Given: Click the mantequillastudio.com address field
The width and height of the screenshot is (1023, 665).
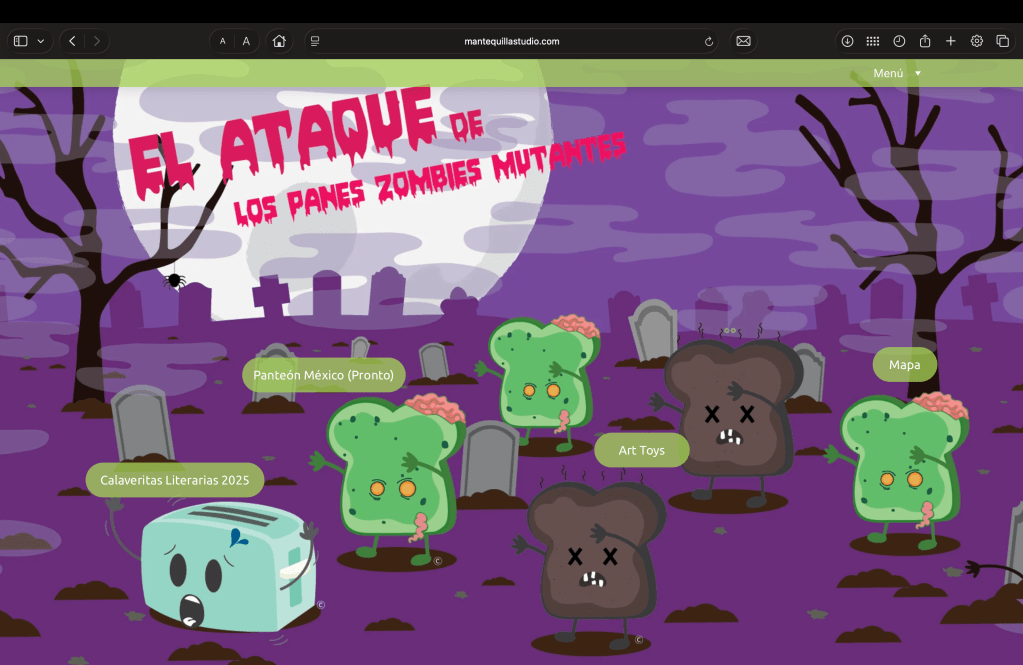Looking at the screenshot, I should [x=512, y=41].
